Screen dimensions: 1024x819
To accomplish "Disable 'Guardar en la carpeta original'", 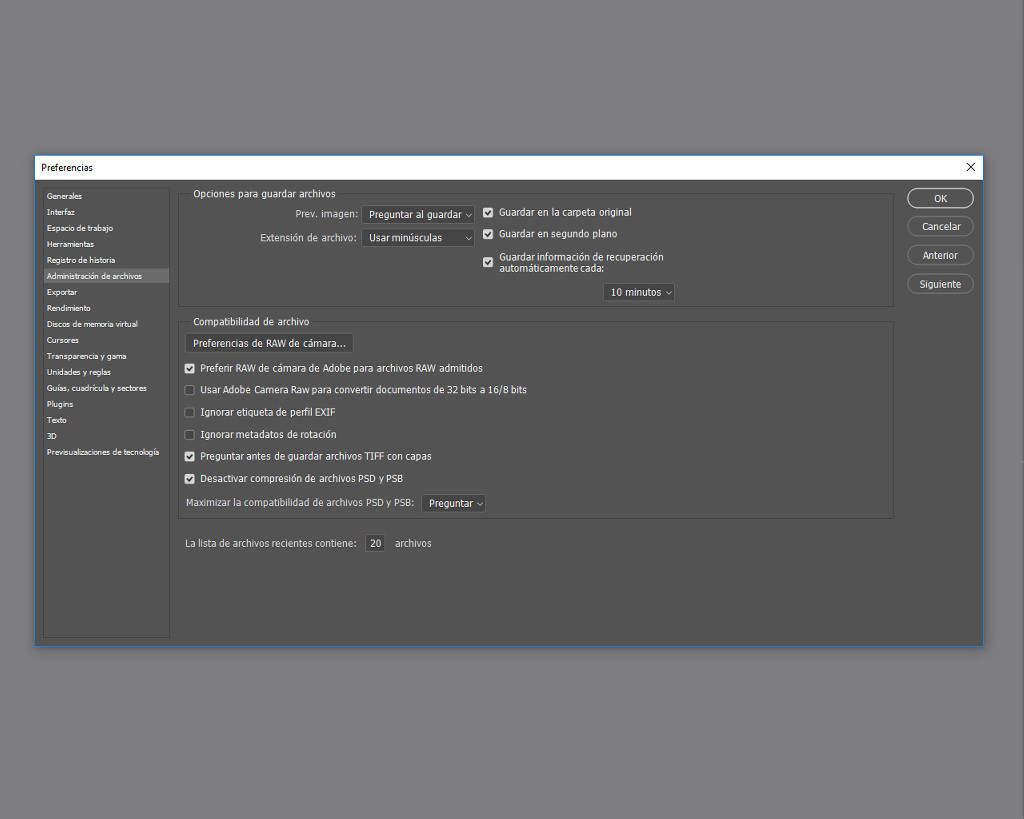I will [488, 212].
